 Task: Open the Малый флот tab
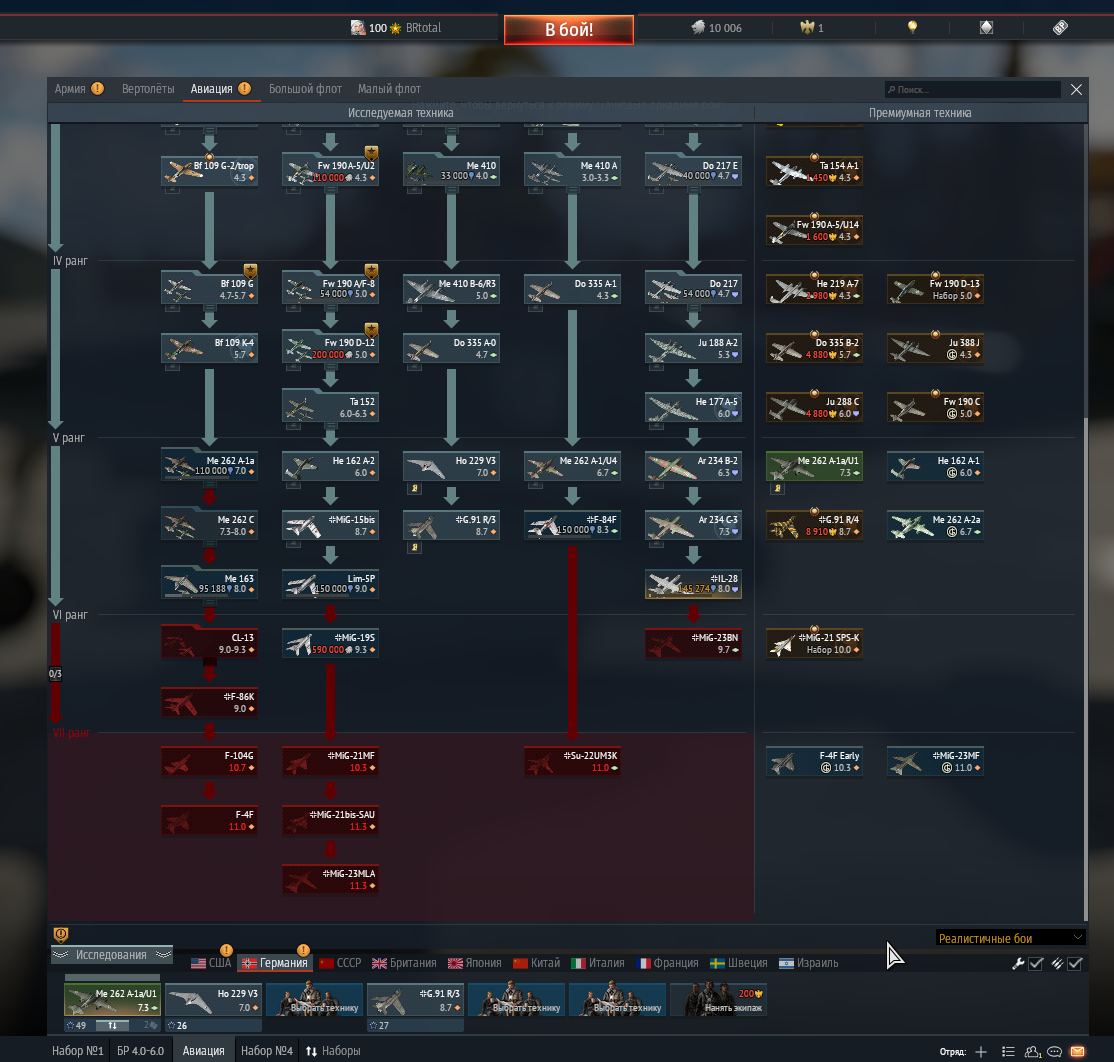[x=389, y=89]
